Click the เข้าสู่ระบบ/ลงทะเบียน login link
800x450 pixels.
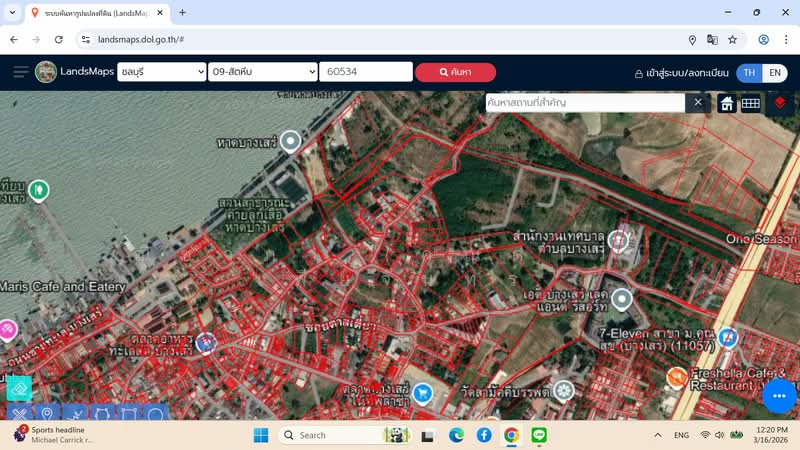[684, 73]
